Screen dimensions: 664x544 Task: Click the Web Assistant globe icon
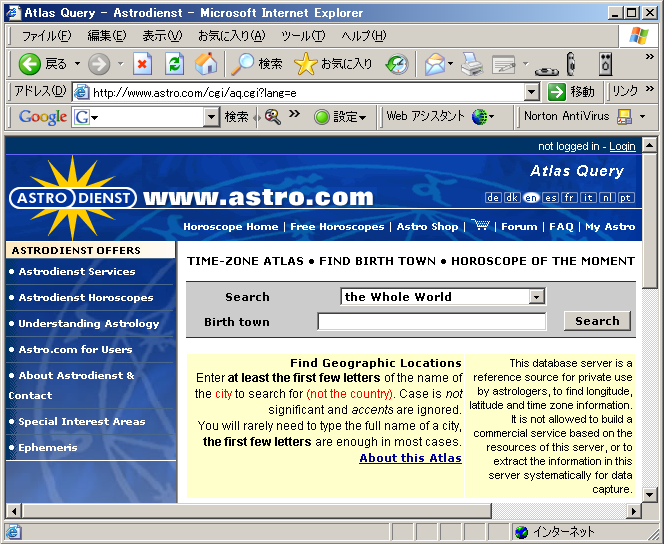(x=479, y=117)
